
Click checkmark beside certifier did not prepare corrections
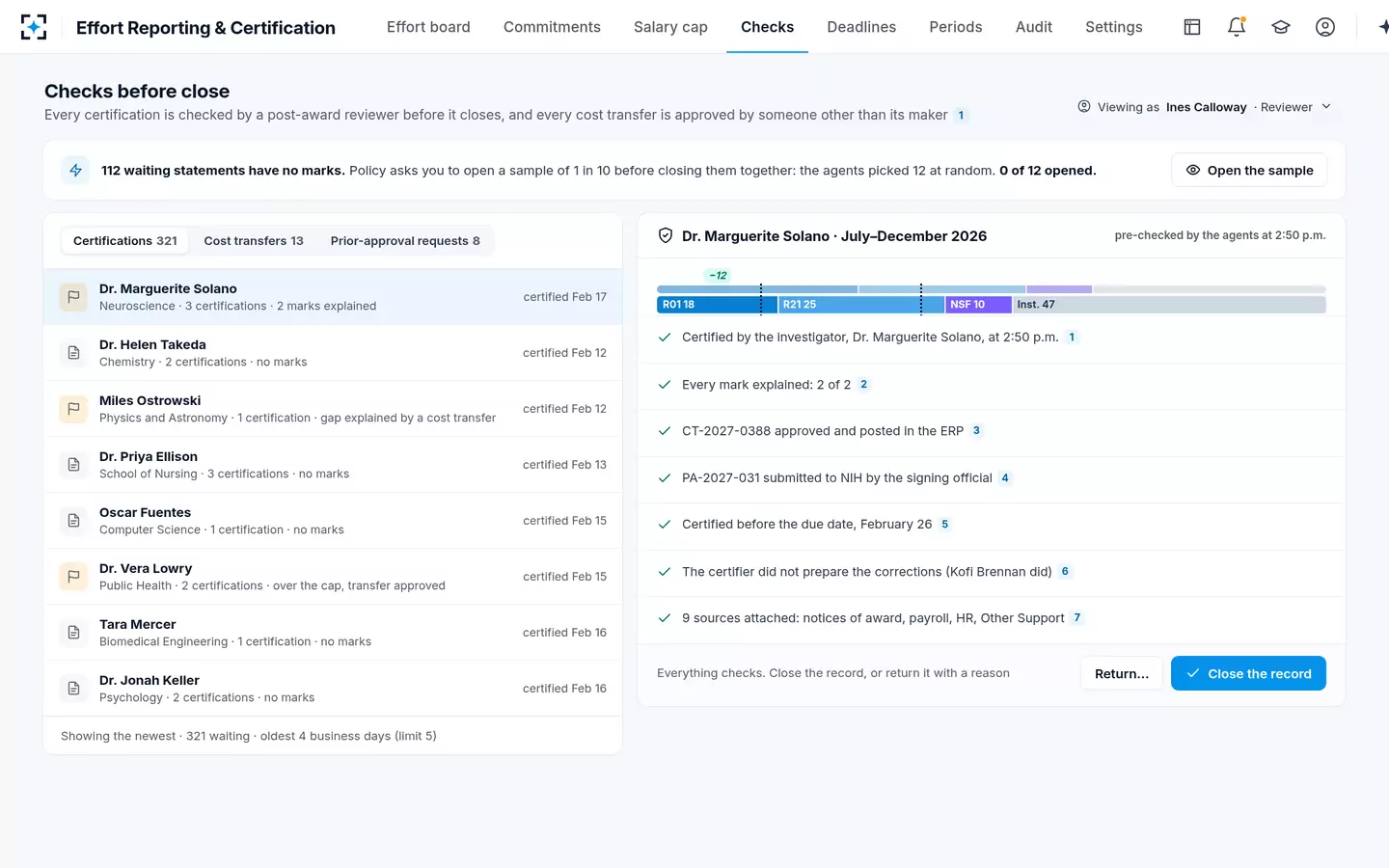pyautogui.click(x=665, y=571)
